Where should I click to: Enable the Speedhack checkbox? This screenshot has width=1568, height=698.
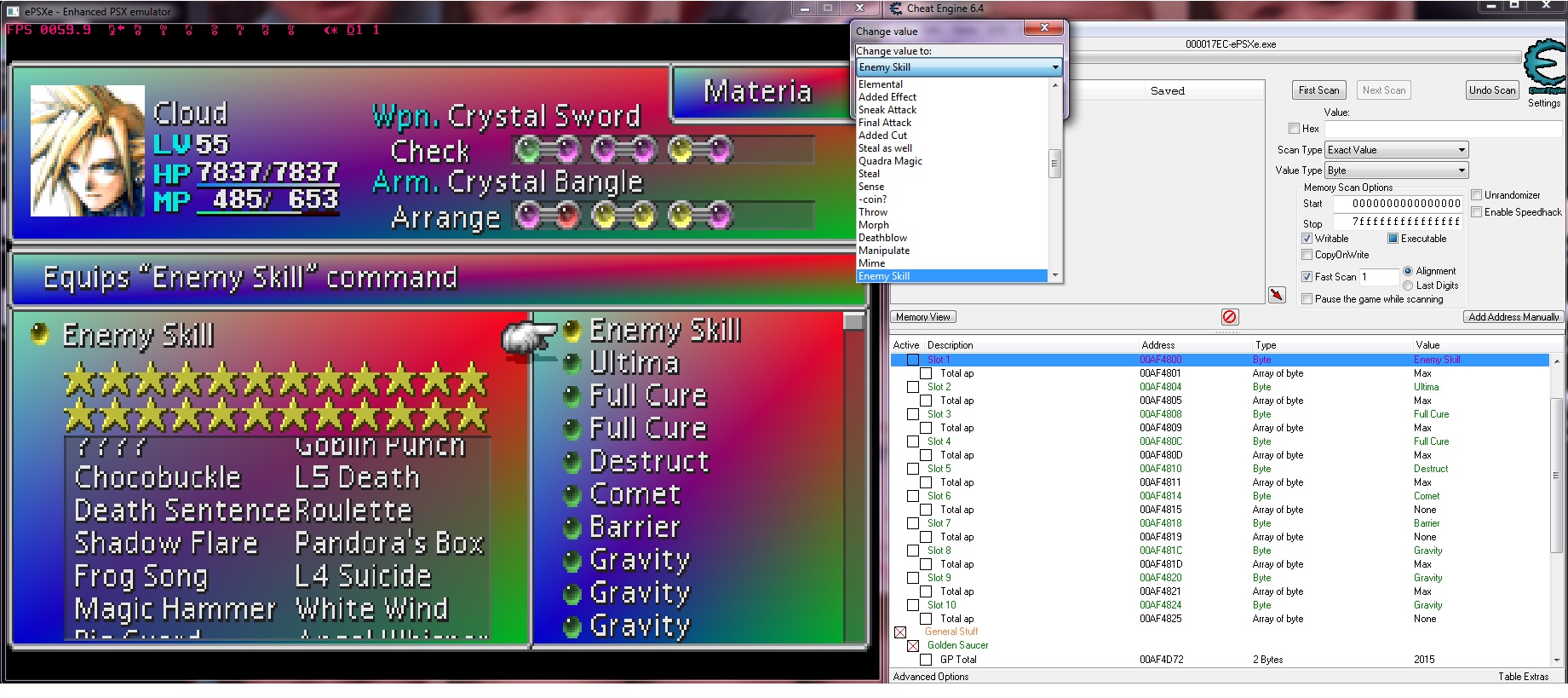point(1477,212)
